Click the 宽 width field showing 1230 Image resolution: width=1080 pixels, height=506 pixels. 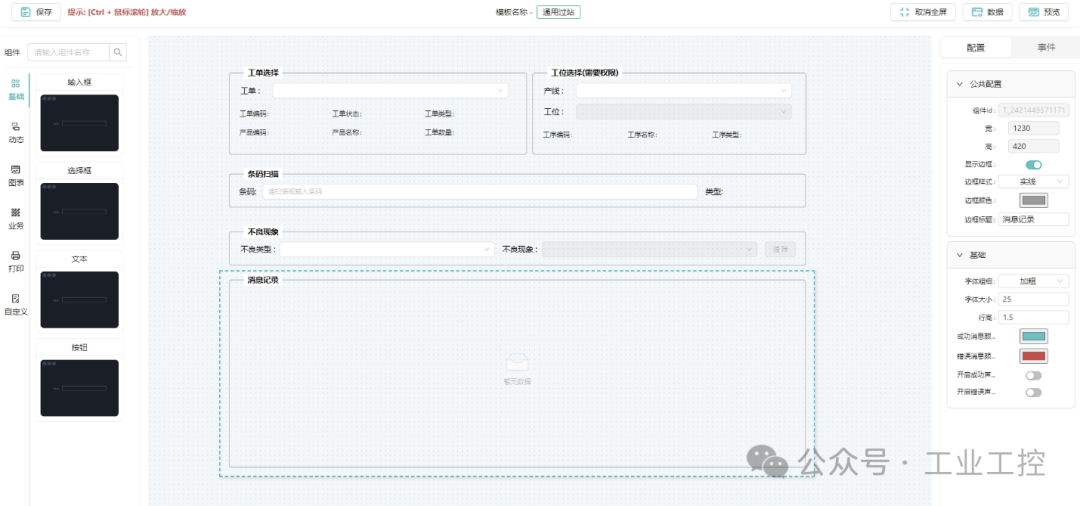[x=1034, y=128]
